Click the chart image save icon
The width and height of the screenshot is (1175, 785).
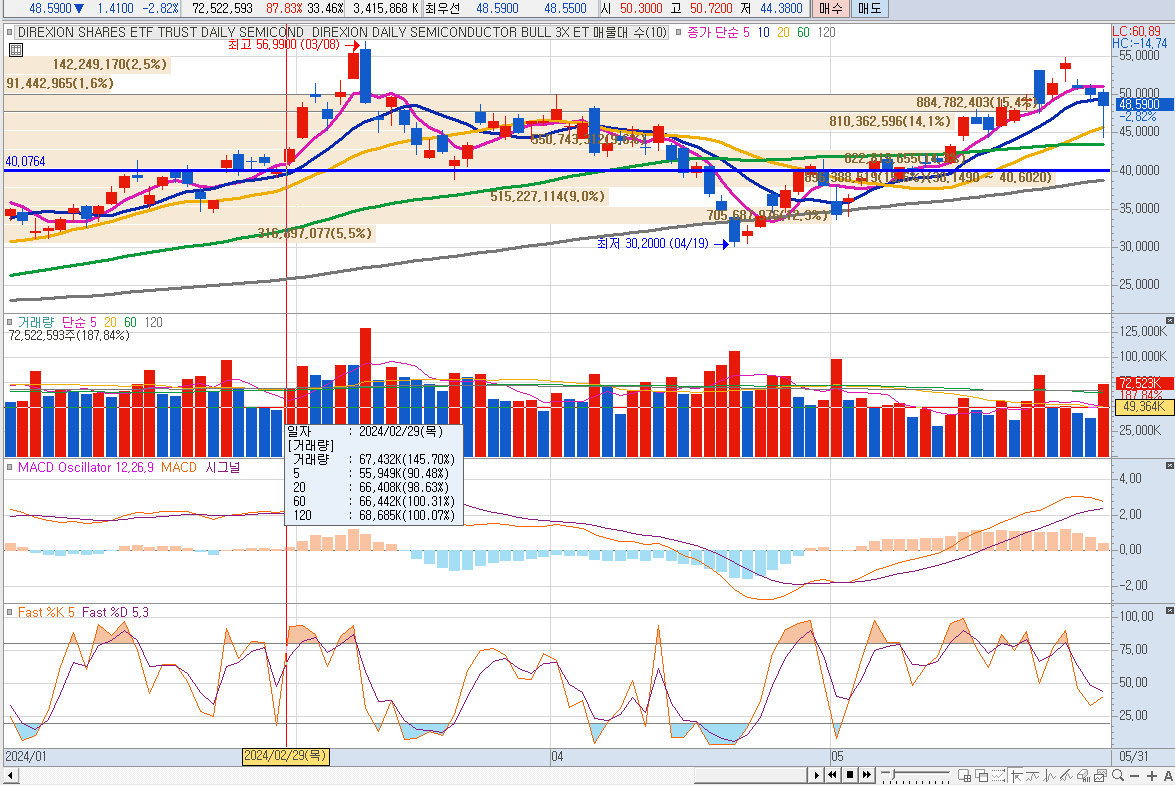pos(1100,775)
